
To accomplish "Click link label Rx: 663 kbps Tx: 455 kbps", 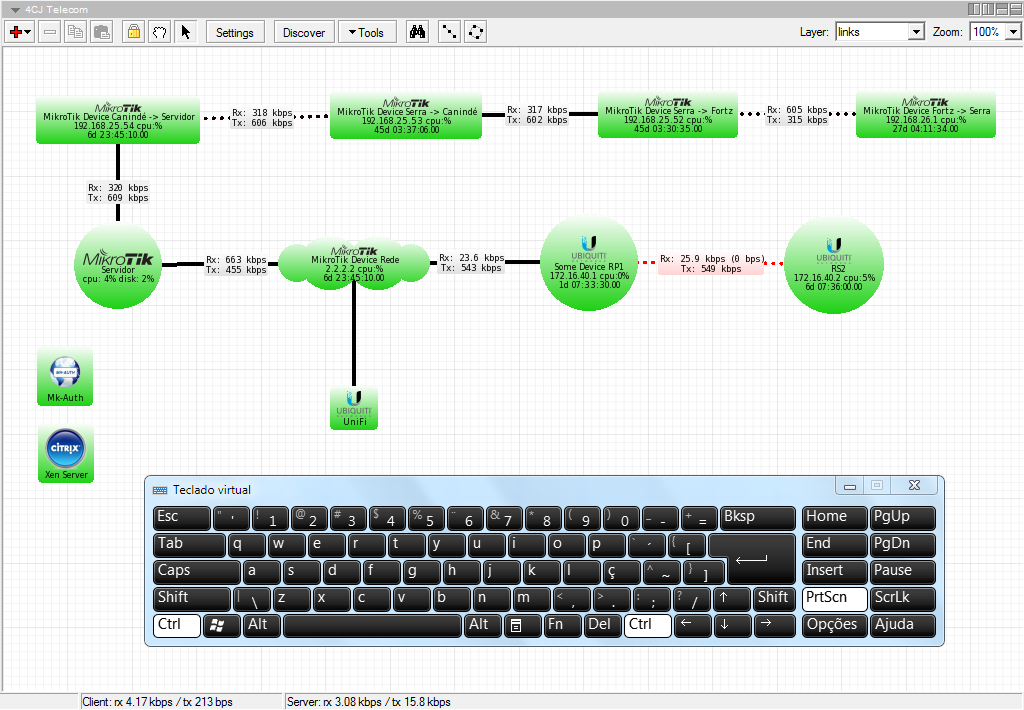I will [x=236, y=265].
